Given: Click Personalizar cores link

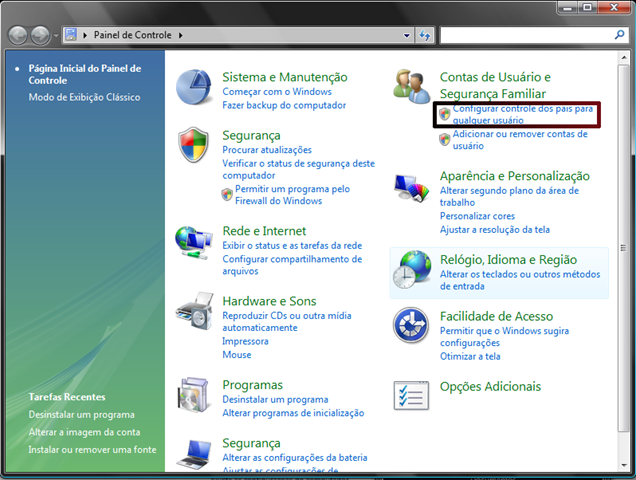Looking at the screenshot, I should tap(477, 216).
